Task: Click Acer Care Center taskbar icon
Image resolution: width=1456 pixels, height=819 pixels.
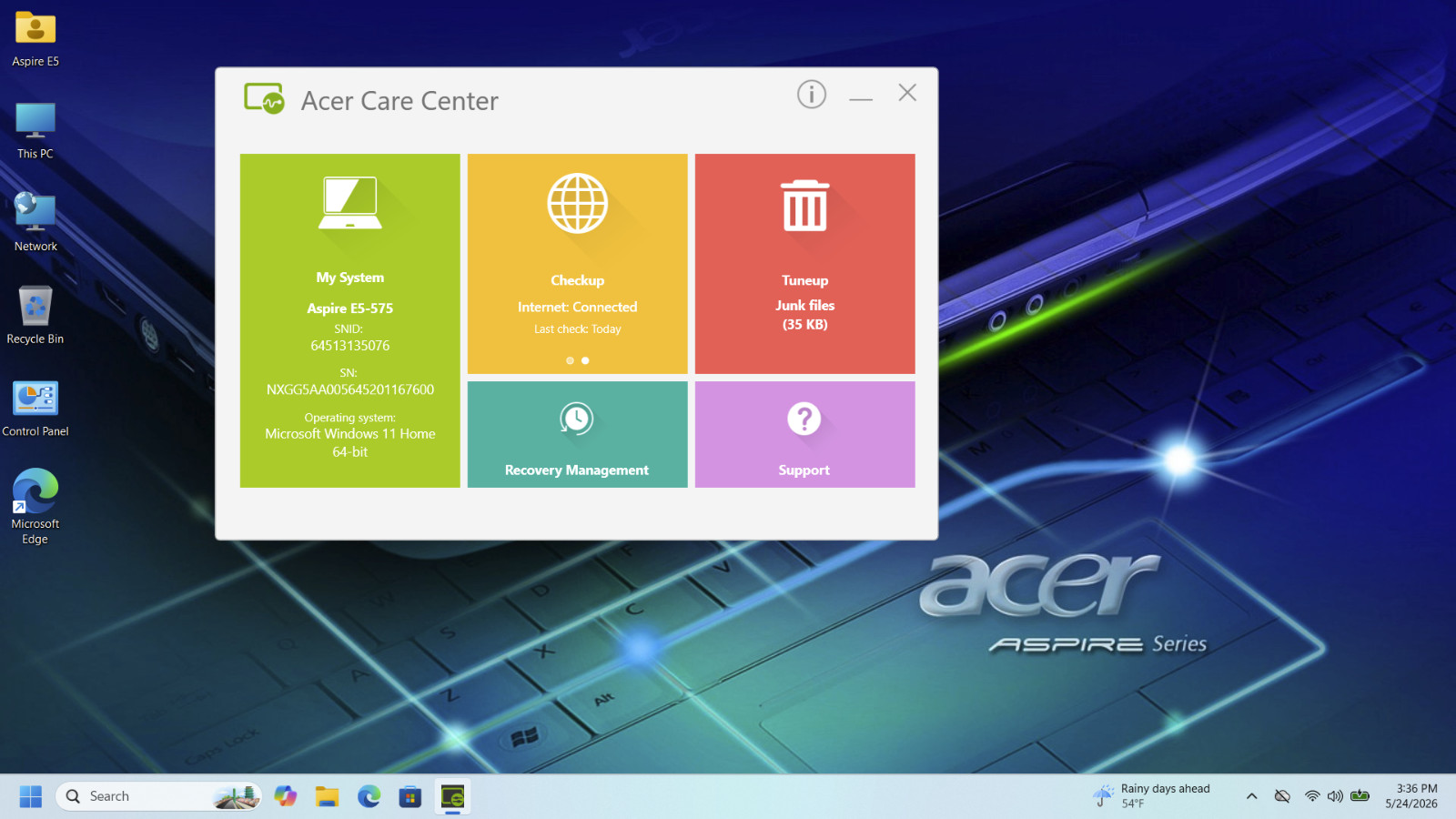Action: [452, 796]
